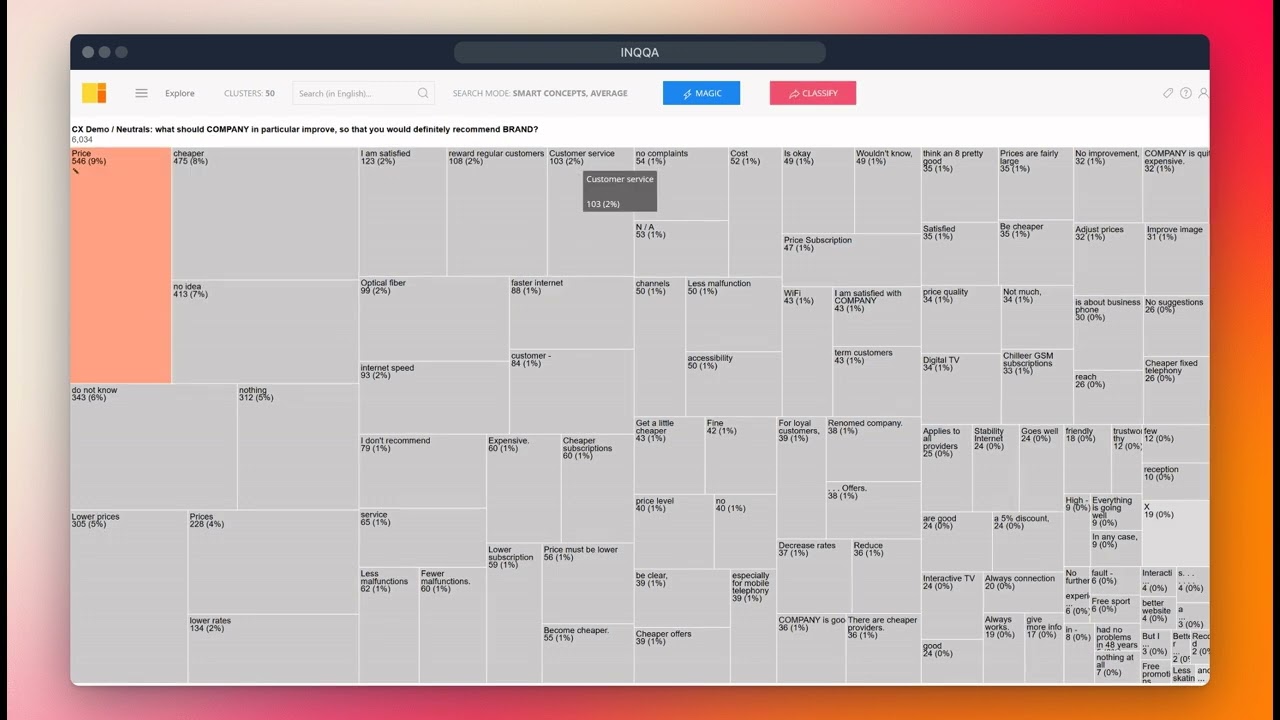Select the Price Subscription 47 cluster
Screen dimensions: 1280x720
(x=851, y=260)
